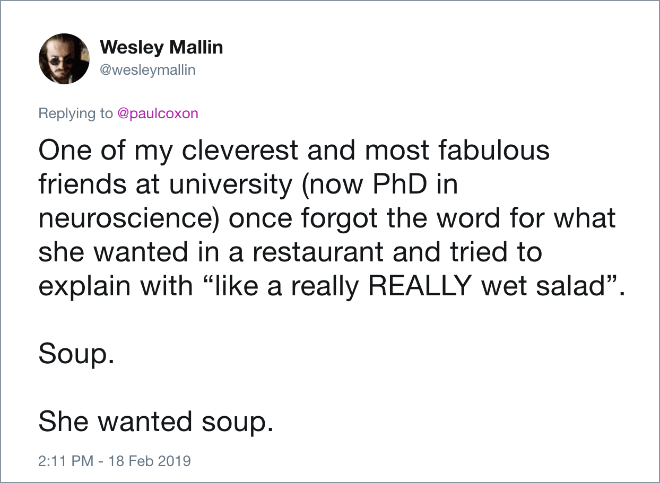This screenshot has height=483, width=660.
Task: Open Wesley Mallin's profile picture
Action: [64, 59]
